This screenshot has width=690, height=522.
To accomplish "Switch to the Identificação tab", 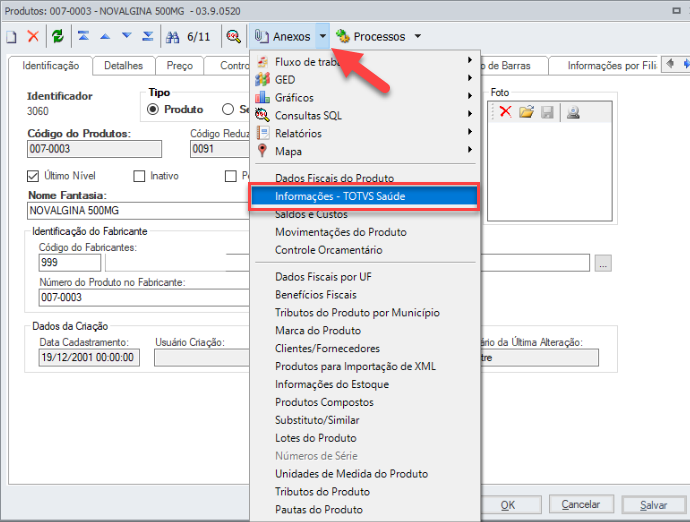I will tap(51, 66).
